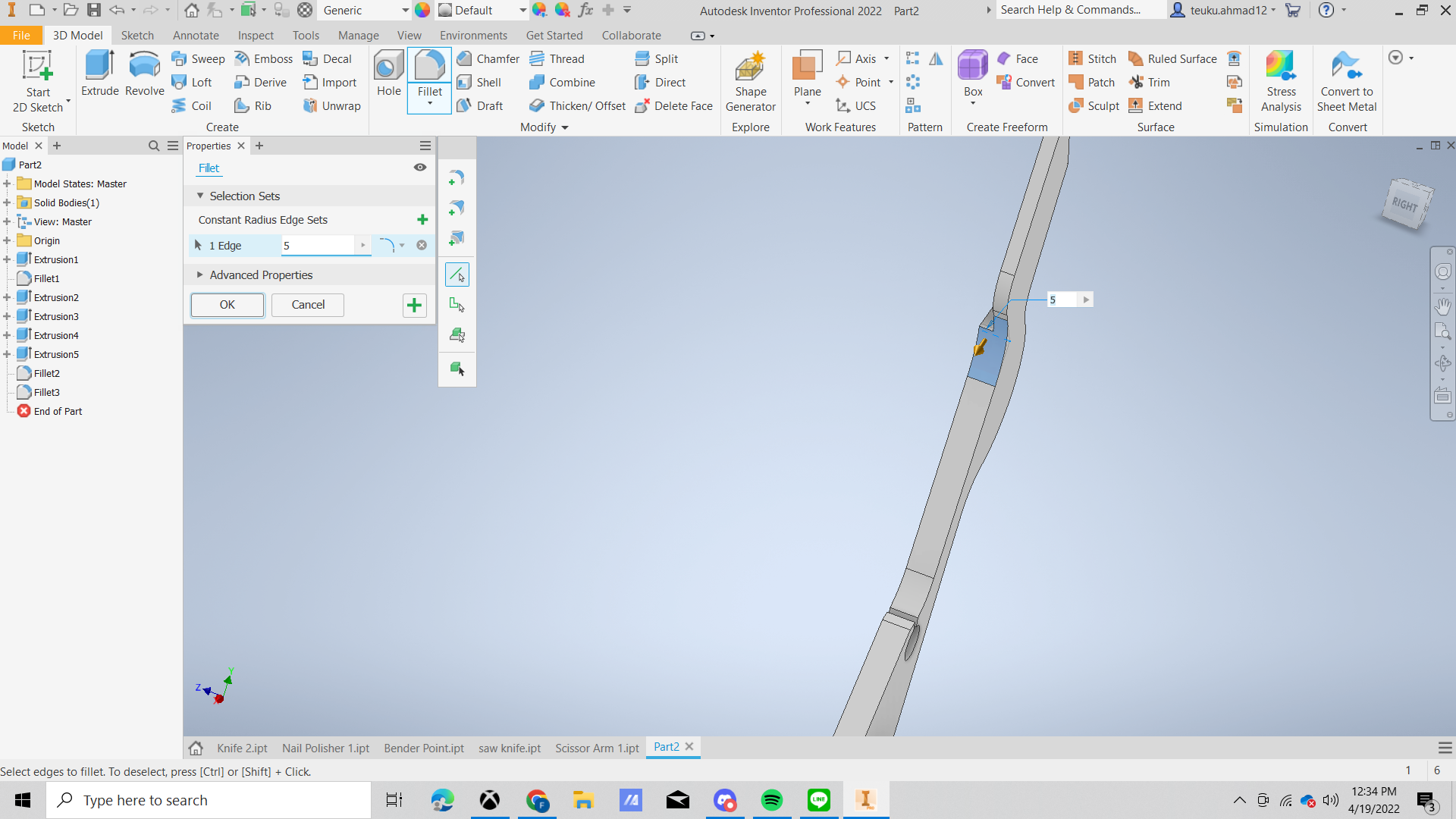Collapse the Selection Sets section

[200, 196]
